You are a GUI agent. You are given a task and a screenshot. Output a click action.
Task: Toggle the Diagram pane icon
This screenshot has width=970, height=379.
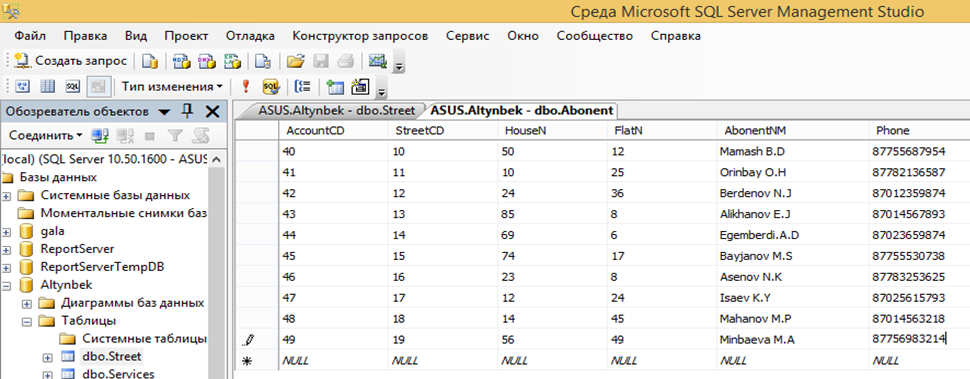[x=22, y=87]
